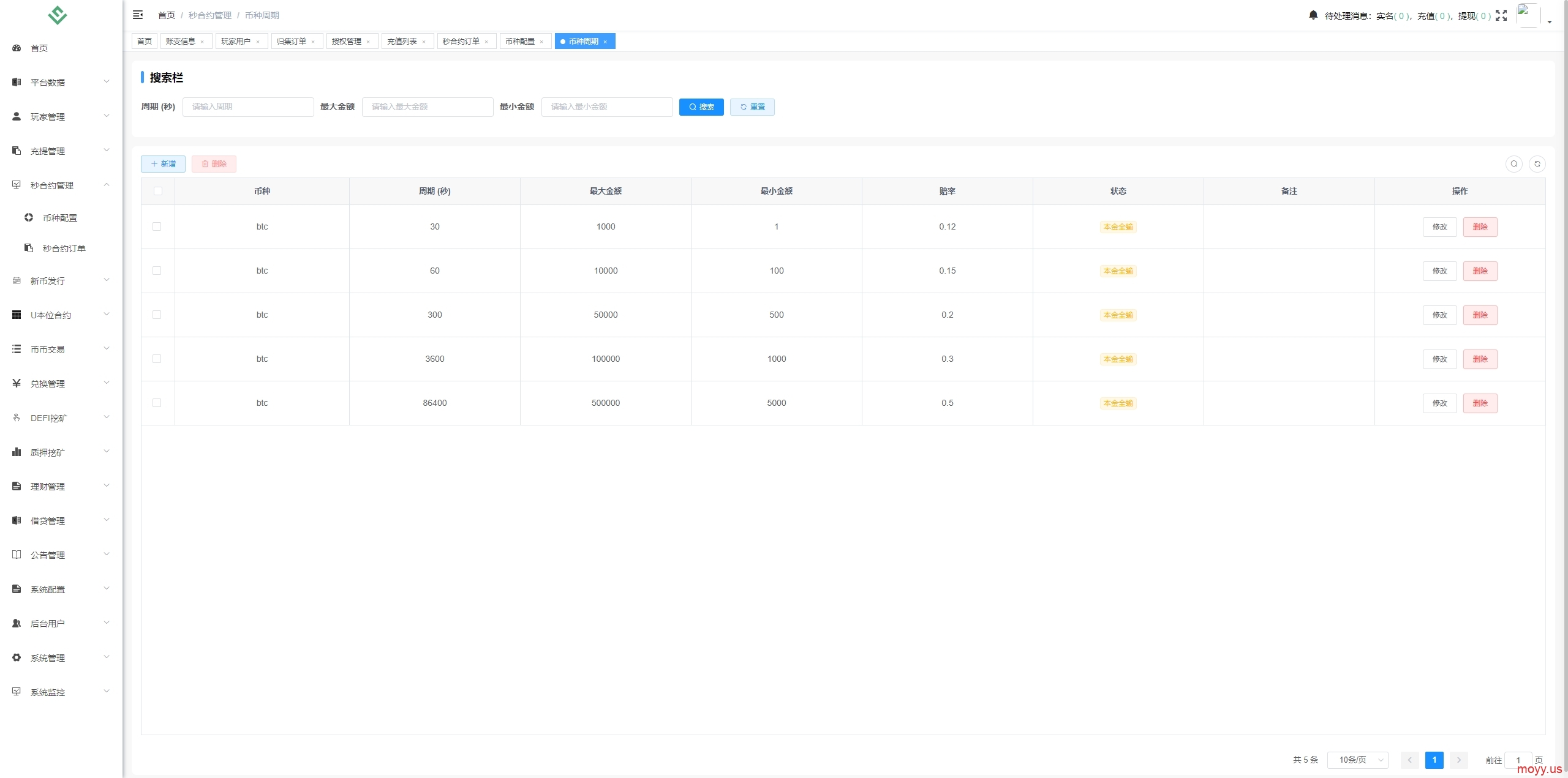Click the 秒合约订单 document icon
This screenshot has width=1568, height=778.
[x=29, y=248]
